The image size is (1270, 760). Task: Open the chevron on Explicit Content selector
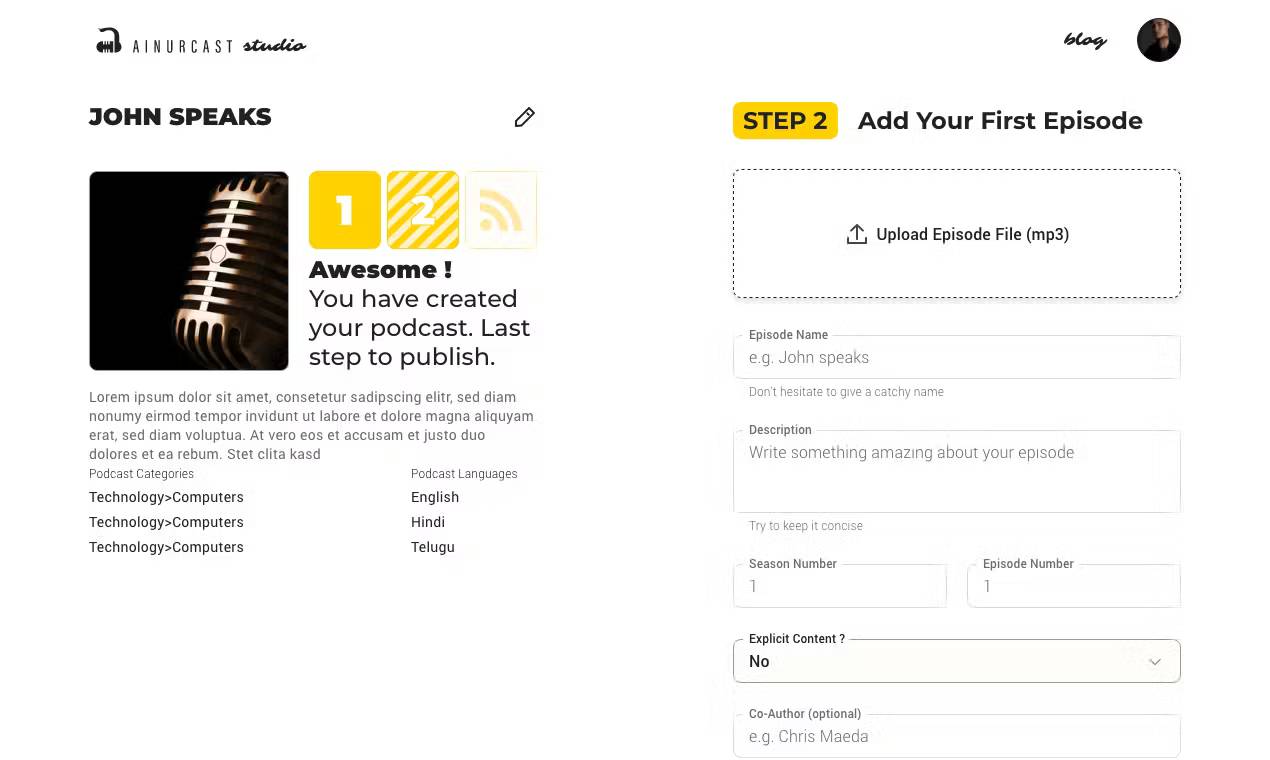pyautogui.click(x=1155, y=661)
